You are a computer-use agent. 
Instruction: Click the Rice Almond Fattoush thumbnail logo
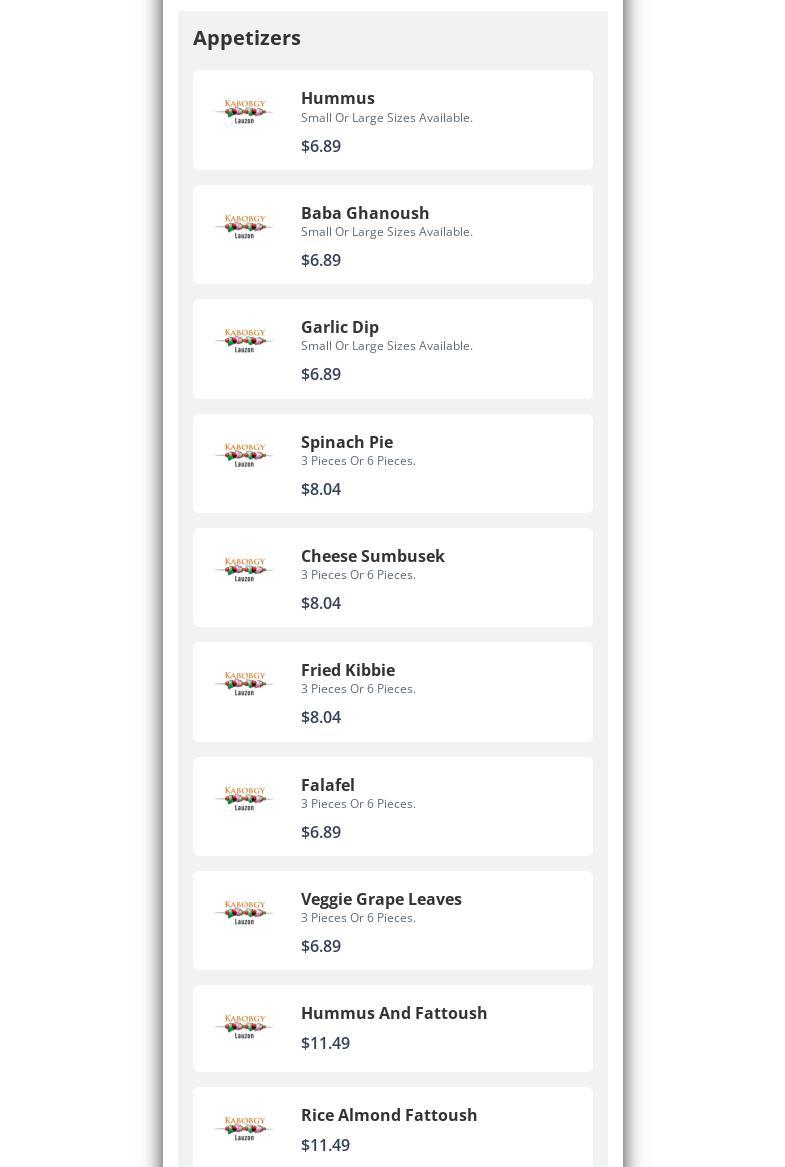coord(245,1128)
